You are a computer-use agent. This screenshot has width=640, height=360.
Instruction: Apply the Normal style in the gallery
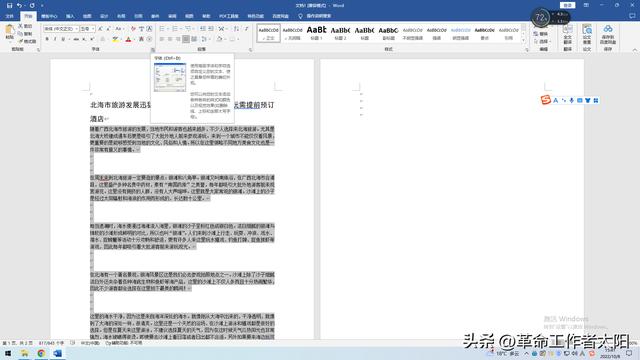[x=269, y=33]
